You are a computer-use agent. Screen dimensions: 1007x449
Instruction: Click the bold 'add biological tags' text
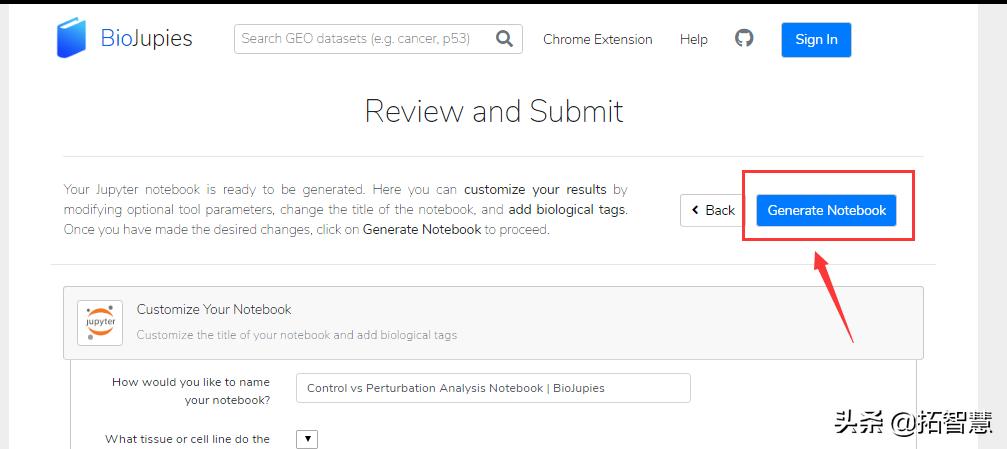pos(567,210)
